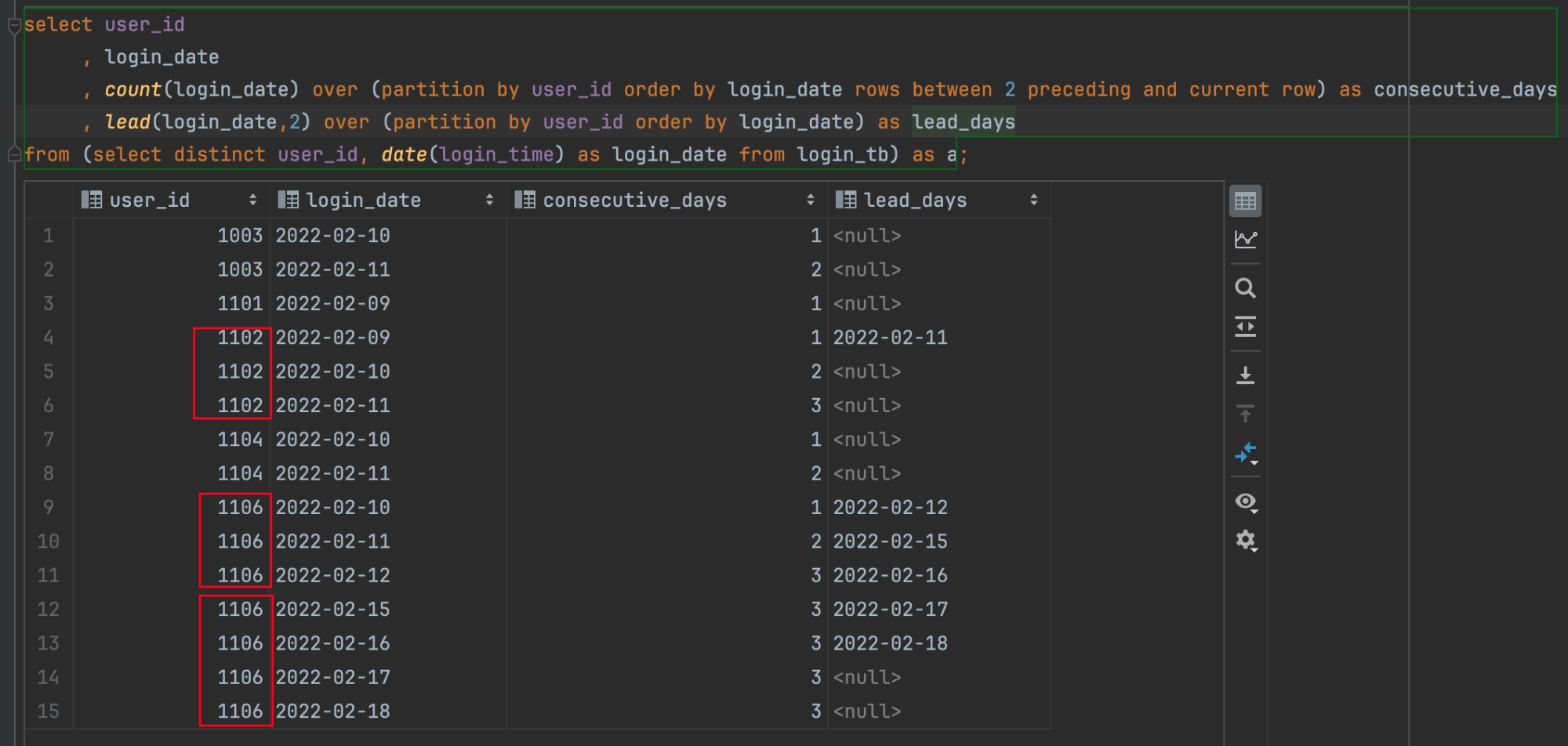Sort by consecutive_days column arrows
Image resolution: width=1568 pixels, height=746 pixels.
click(x=810, y=200)
